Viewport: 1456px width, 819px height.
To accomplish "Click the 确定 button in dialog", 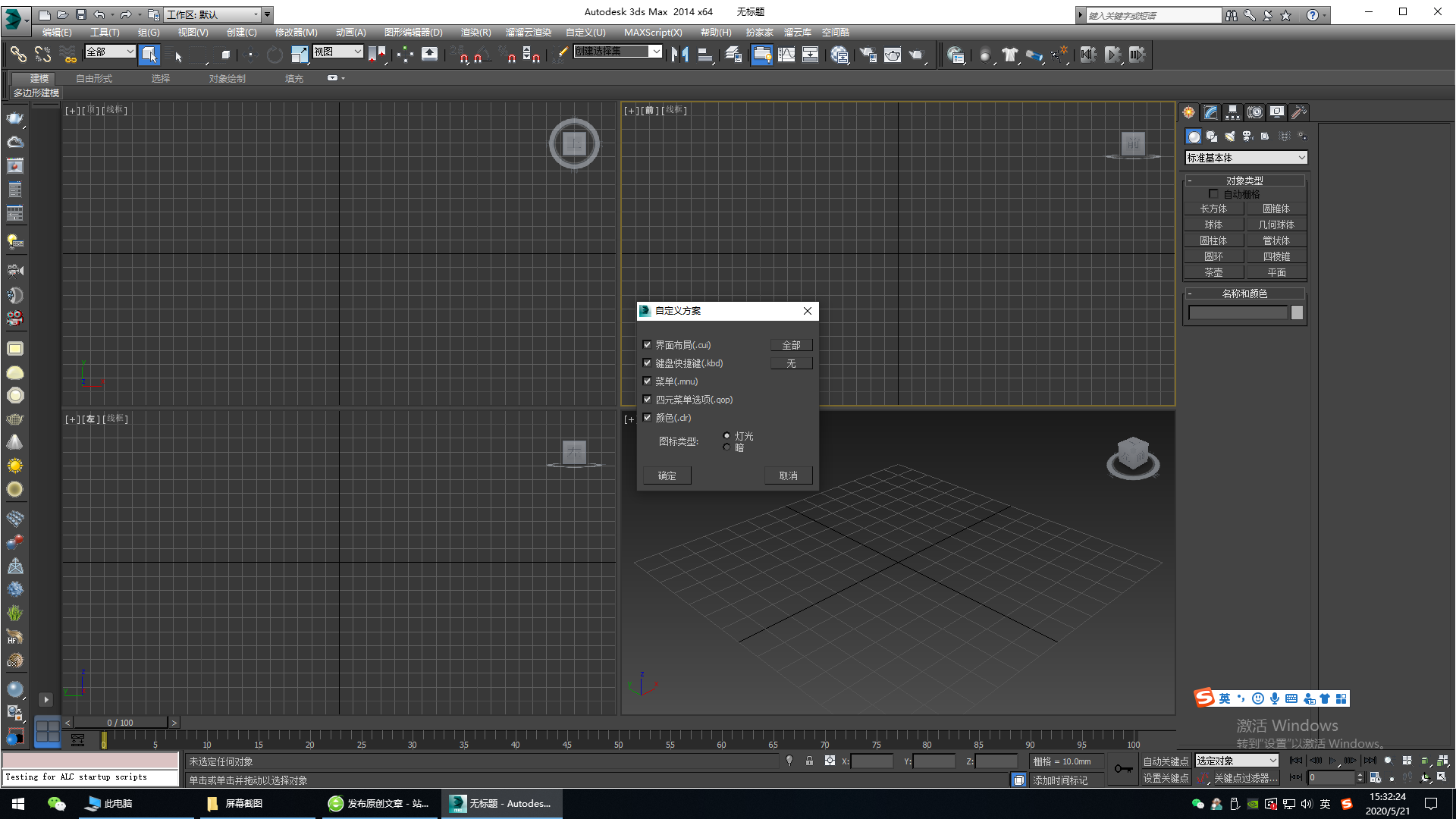I will point(667,475).
